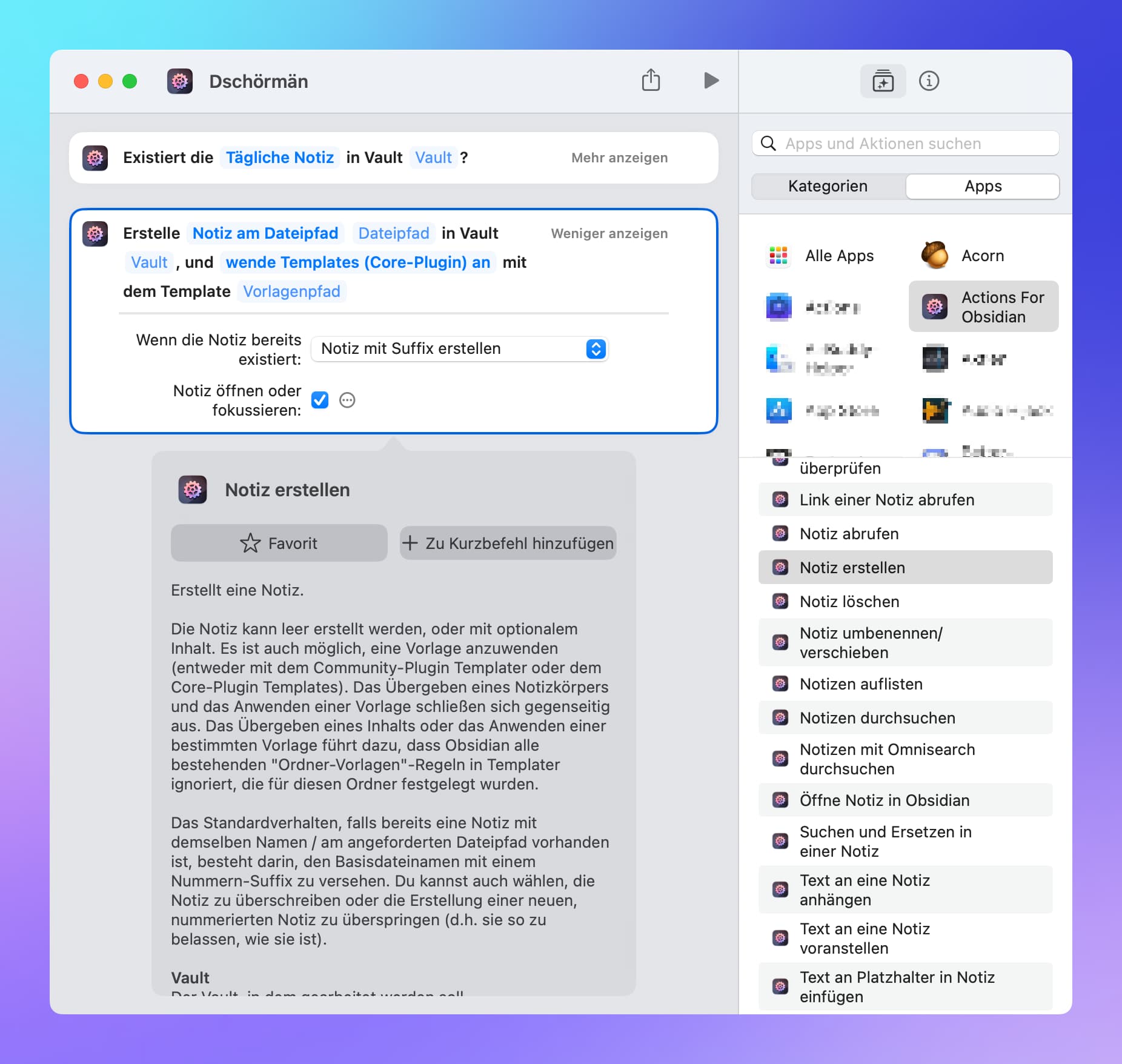
Task: Expand first action with Mehr anzeigen
Action: (619, 158)
